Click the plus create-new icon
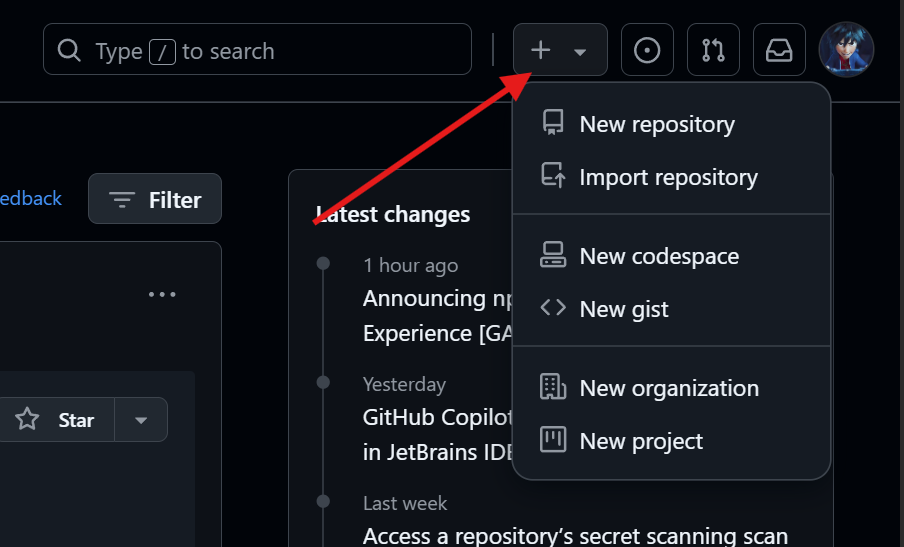The height and width of the screenshot is (547, 904). 540,50
